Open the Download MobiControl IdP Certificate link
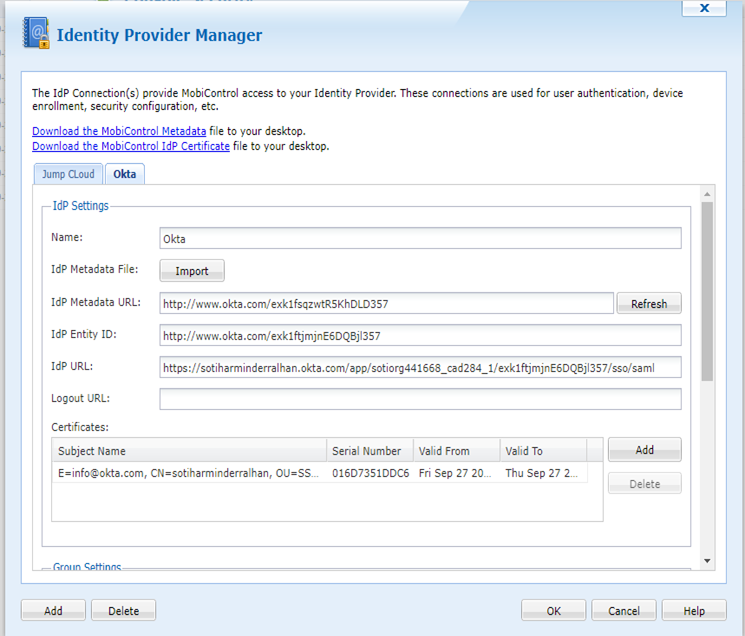 [x=130, y=146]
